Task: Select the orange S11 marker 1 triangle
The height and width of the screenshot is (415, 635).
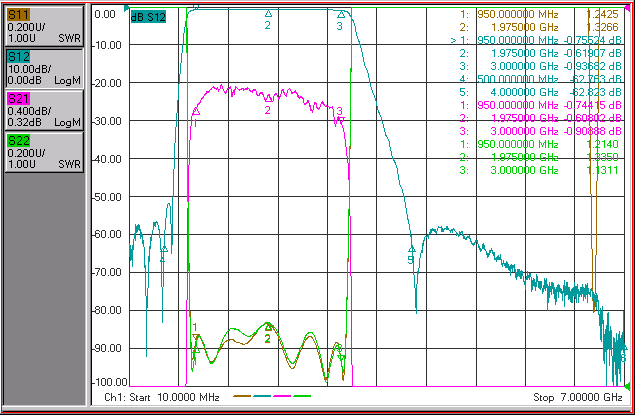Action: tap(196, 337)
